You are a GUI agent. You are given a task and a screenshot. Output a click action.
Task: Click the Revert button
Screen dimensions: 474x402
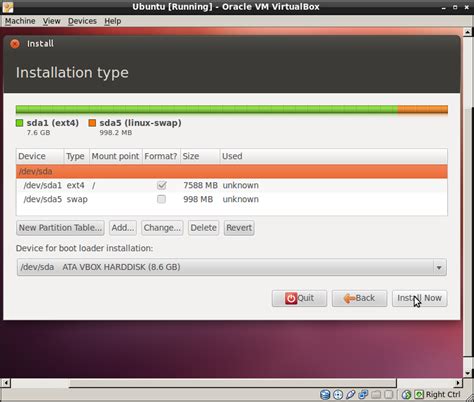[x=239, y=228]
